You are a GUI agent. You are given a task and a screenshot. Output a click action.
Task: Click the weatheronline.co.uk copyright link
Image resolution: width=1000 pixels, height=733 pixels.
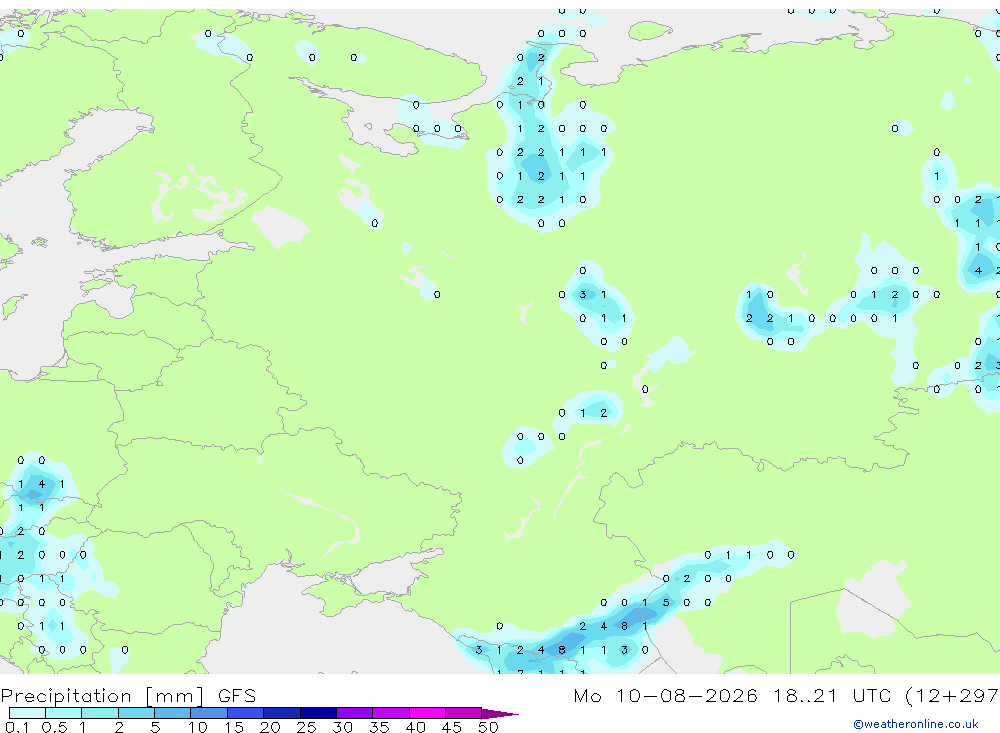click(916, 724)
